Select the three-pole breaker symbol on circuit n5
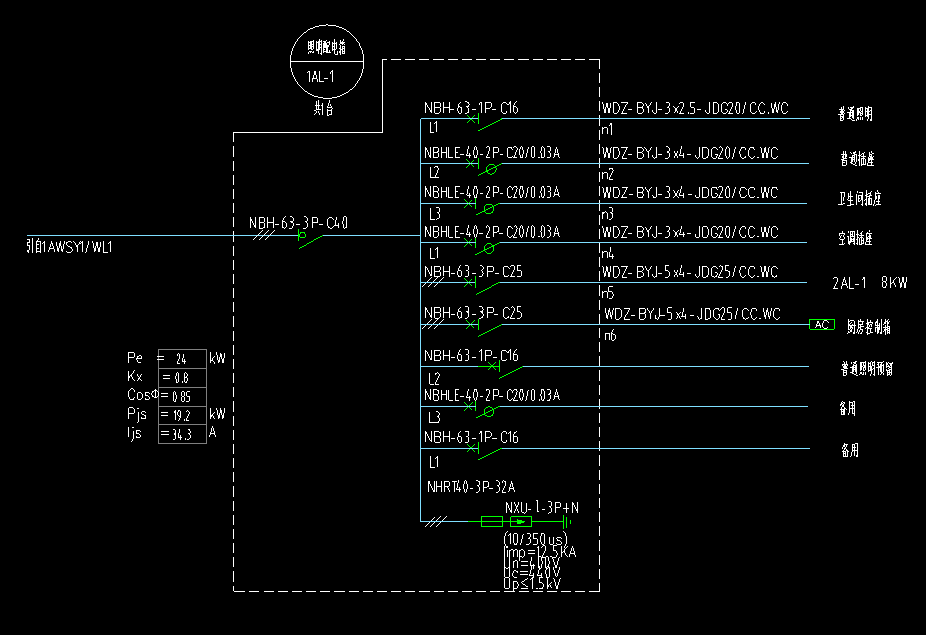 click(x=482, y=286)
